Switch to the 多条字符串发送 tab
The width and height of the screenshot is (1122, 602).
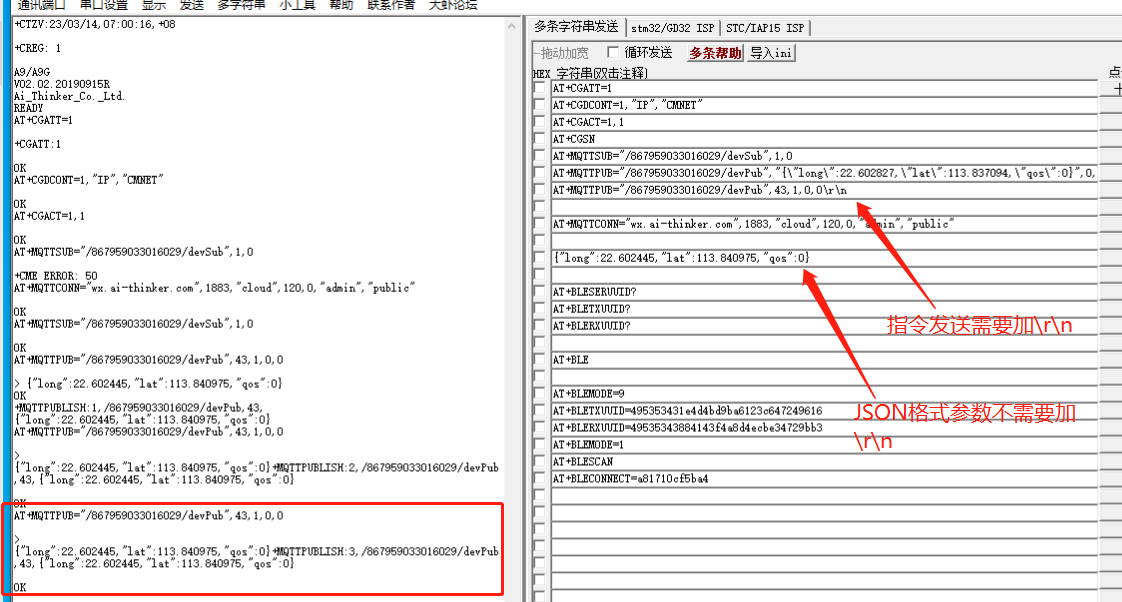tap(576, 27)
